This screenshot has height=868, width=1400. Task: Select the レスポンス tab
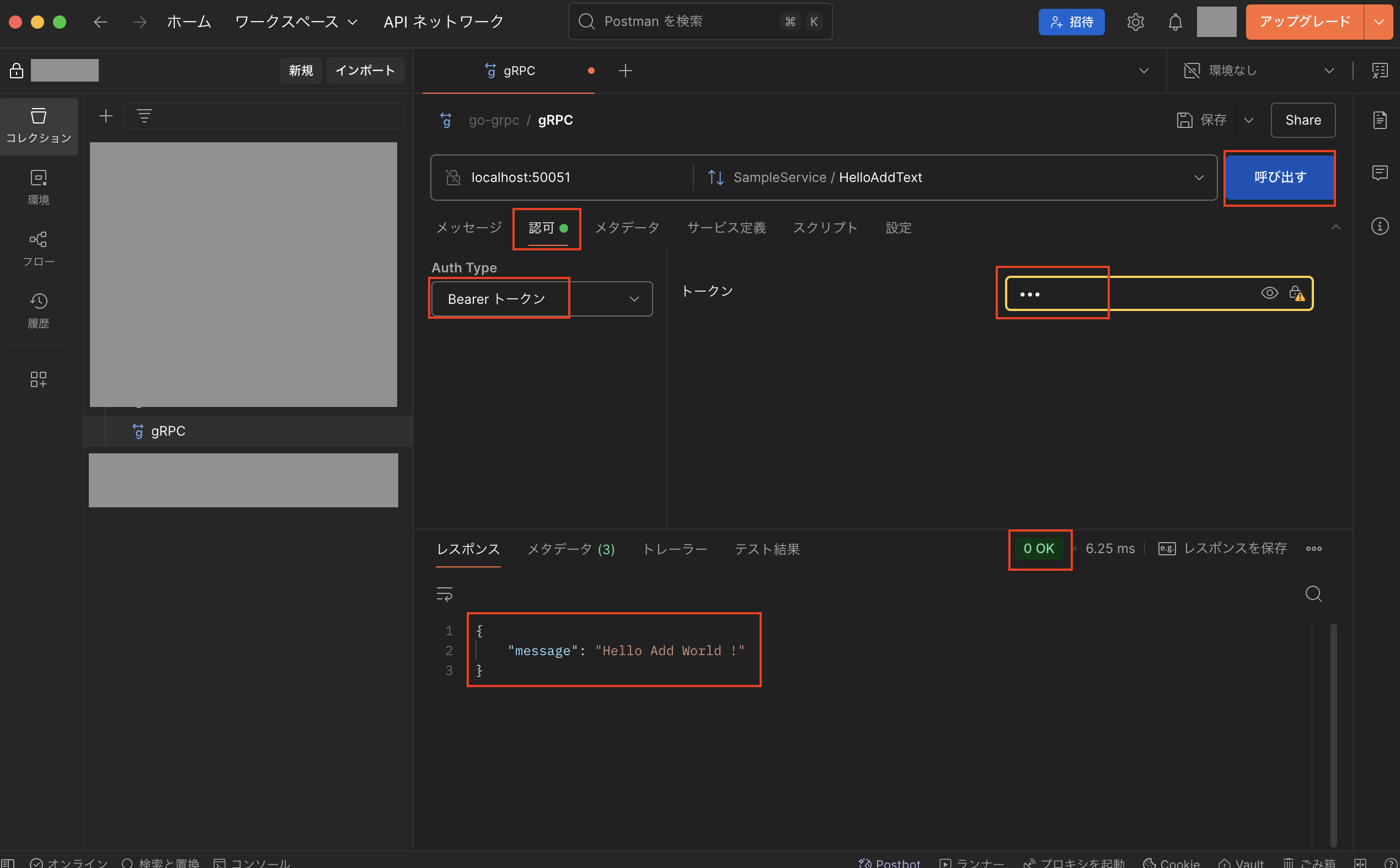[x=468, y=549]
